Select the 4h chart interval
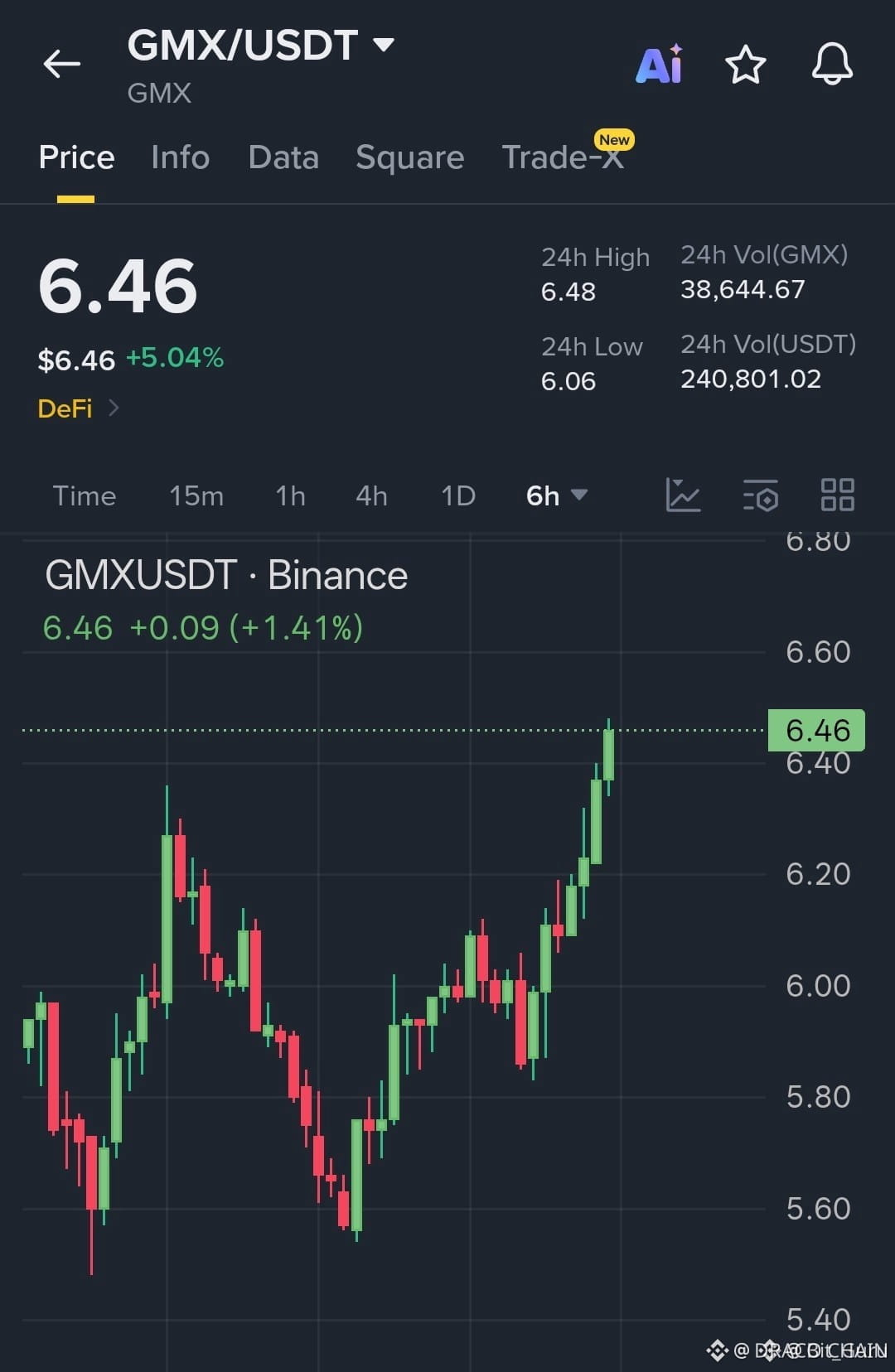895x1372 pixels. click(371, 495)
